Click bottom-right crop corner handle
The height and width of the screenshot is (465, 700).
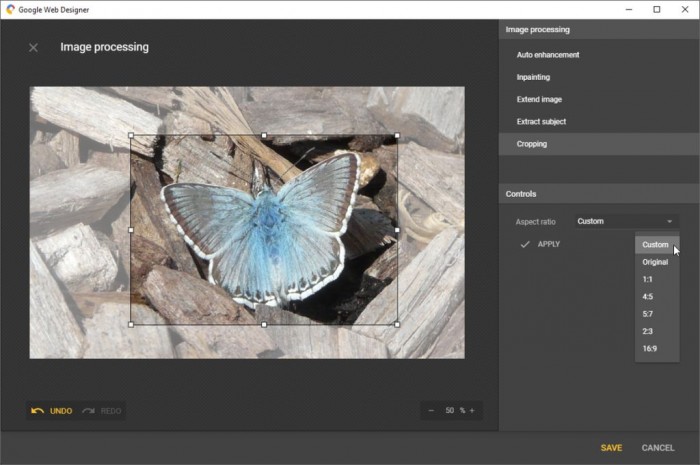[x=397, y=324]
